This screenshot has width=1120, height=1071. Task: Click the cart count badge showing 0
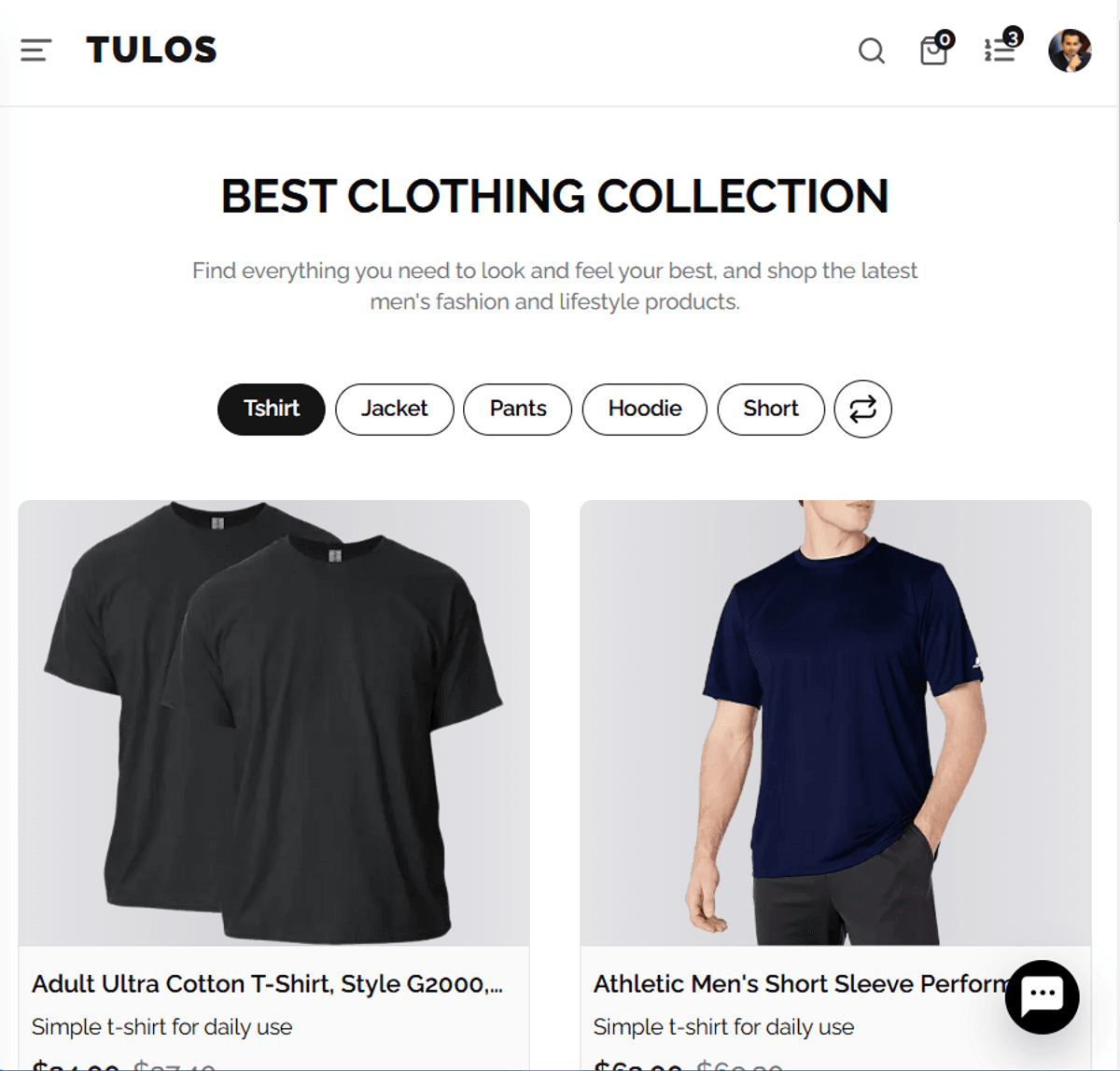pyautogui.click(x=945, y=39)
